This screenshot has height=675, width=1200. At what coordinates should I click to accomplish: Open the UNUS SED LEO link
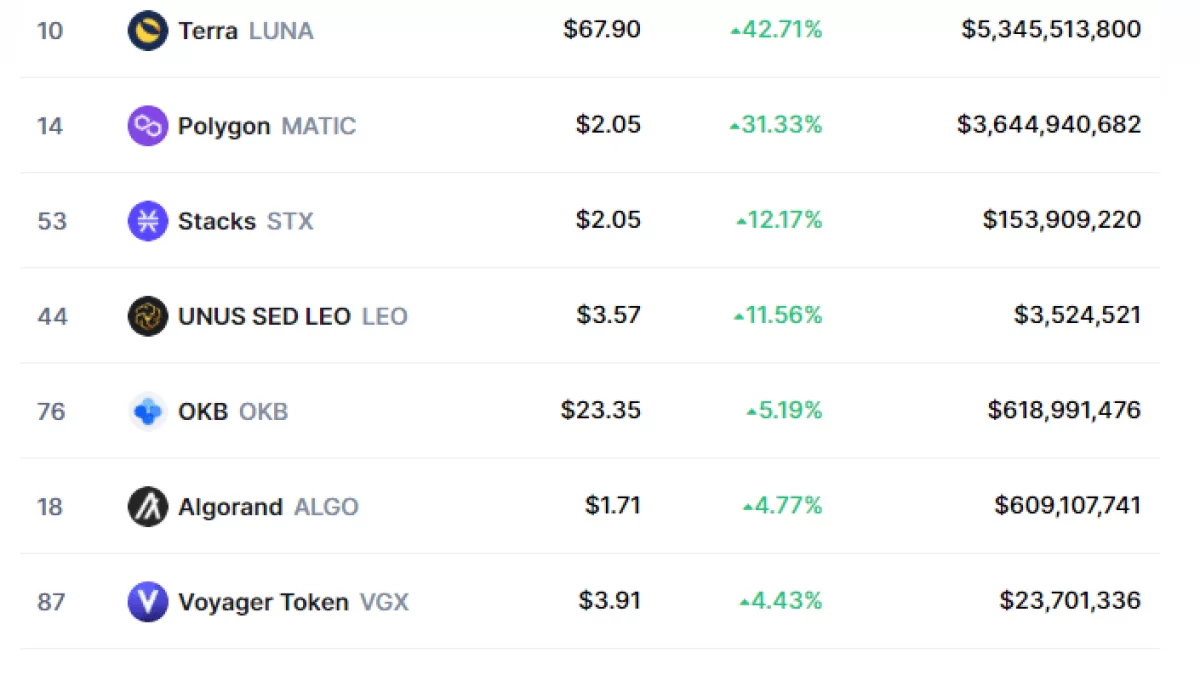pos(264,317)
